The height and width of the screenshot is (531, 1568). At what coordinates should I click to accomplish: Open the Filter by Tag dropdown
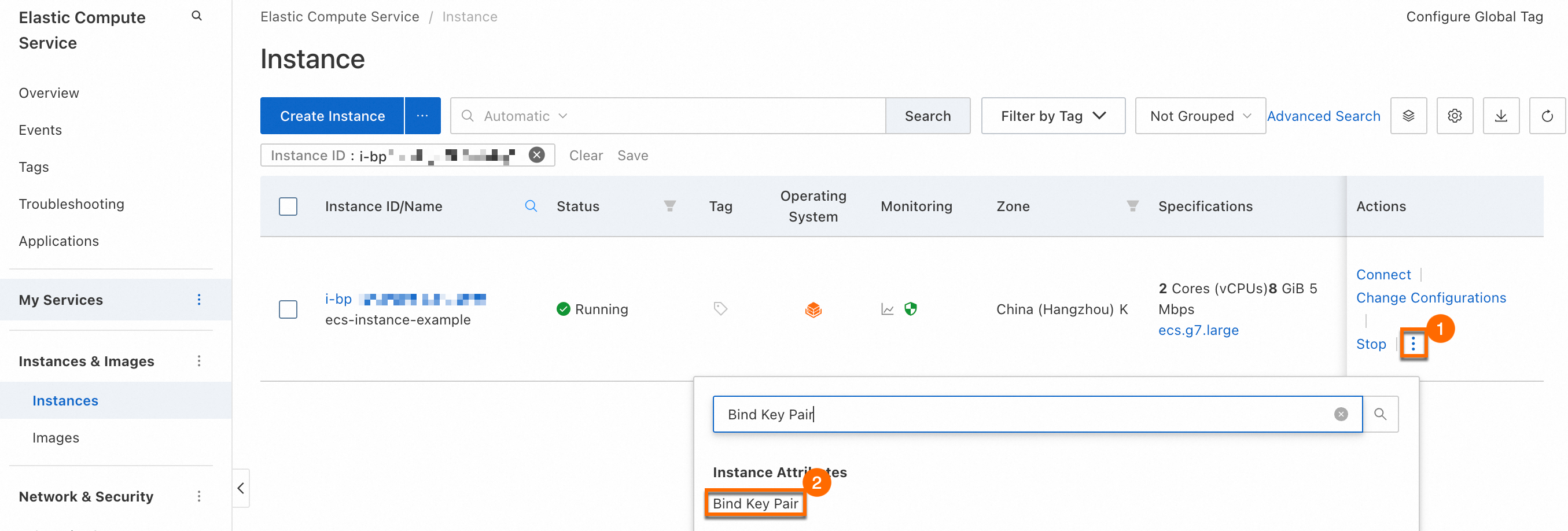point(1053,116)
